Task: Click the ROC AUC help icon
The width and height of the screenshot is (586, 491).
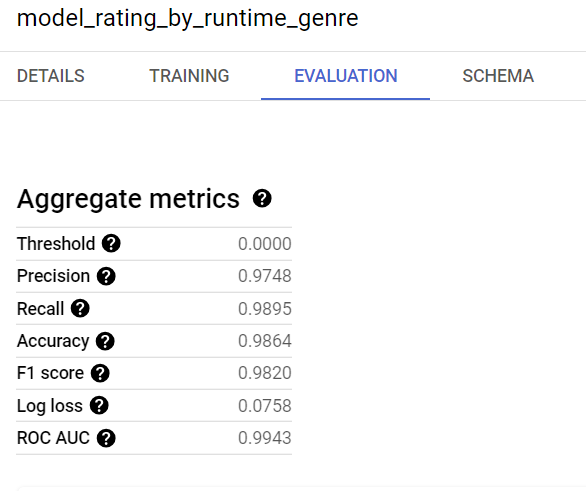Action: tap(106, 438)
